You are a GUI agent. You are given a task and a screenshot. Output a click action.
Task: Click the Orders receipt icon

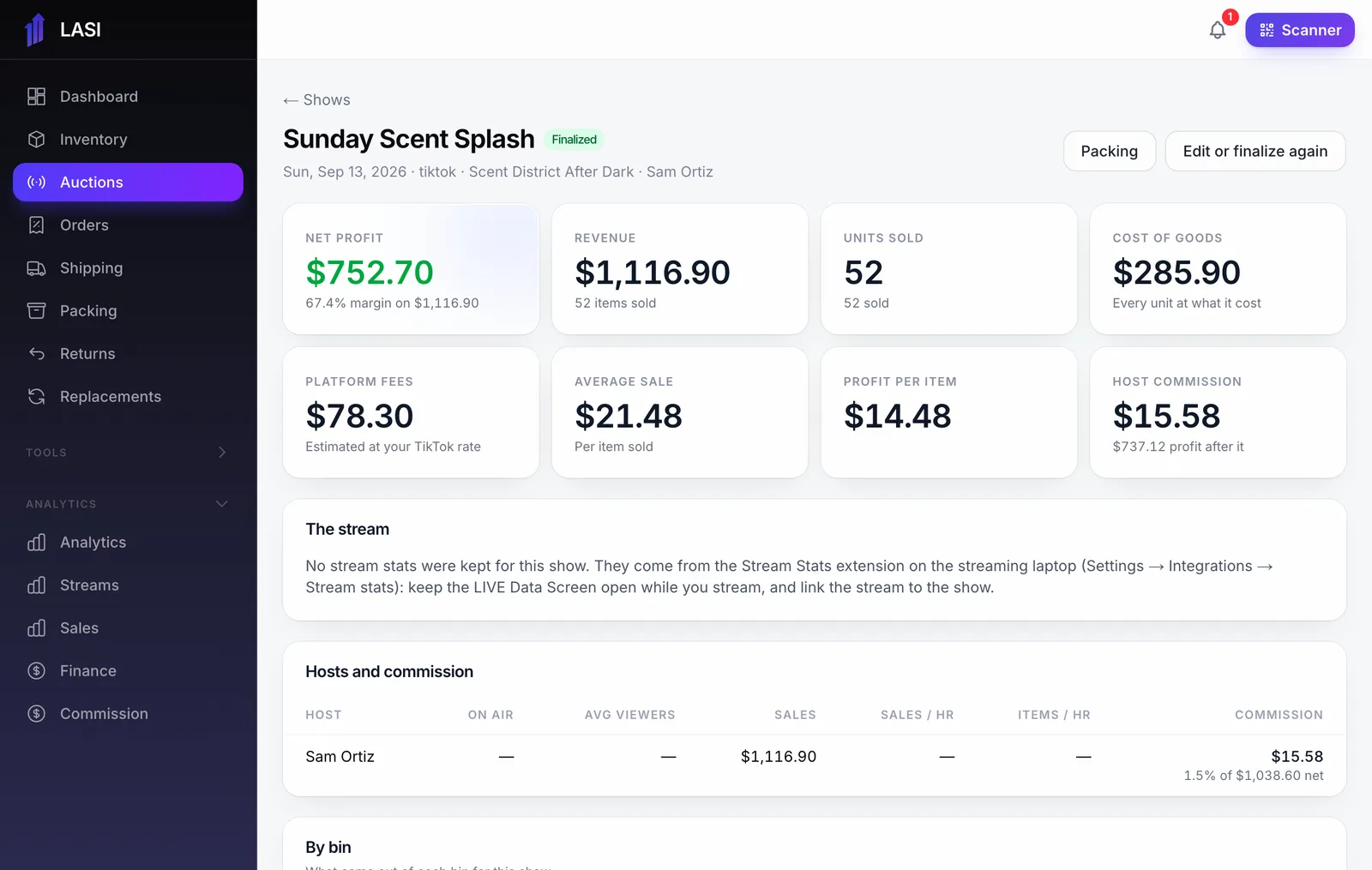pos(36,225)
